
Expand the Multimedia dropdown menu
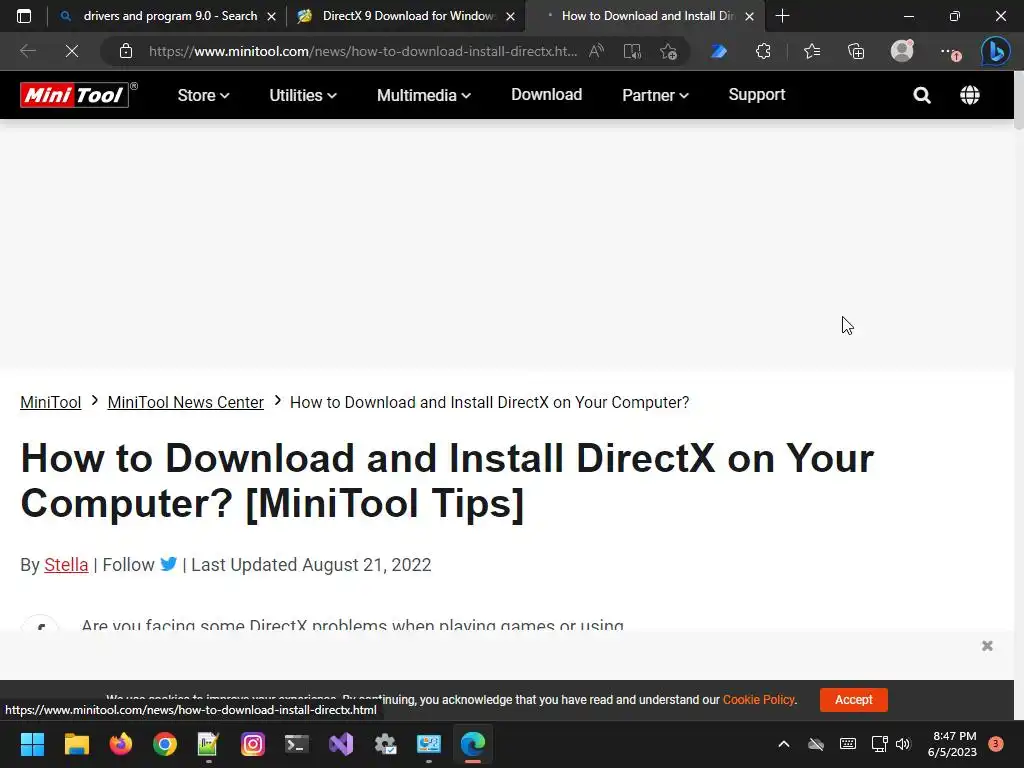[424, 95]
